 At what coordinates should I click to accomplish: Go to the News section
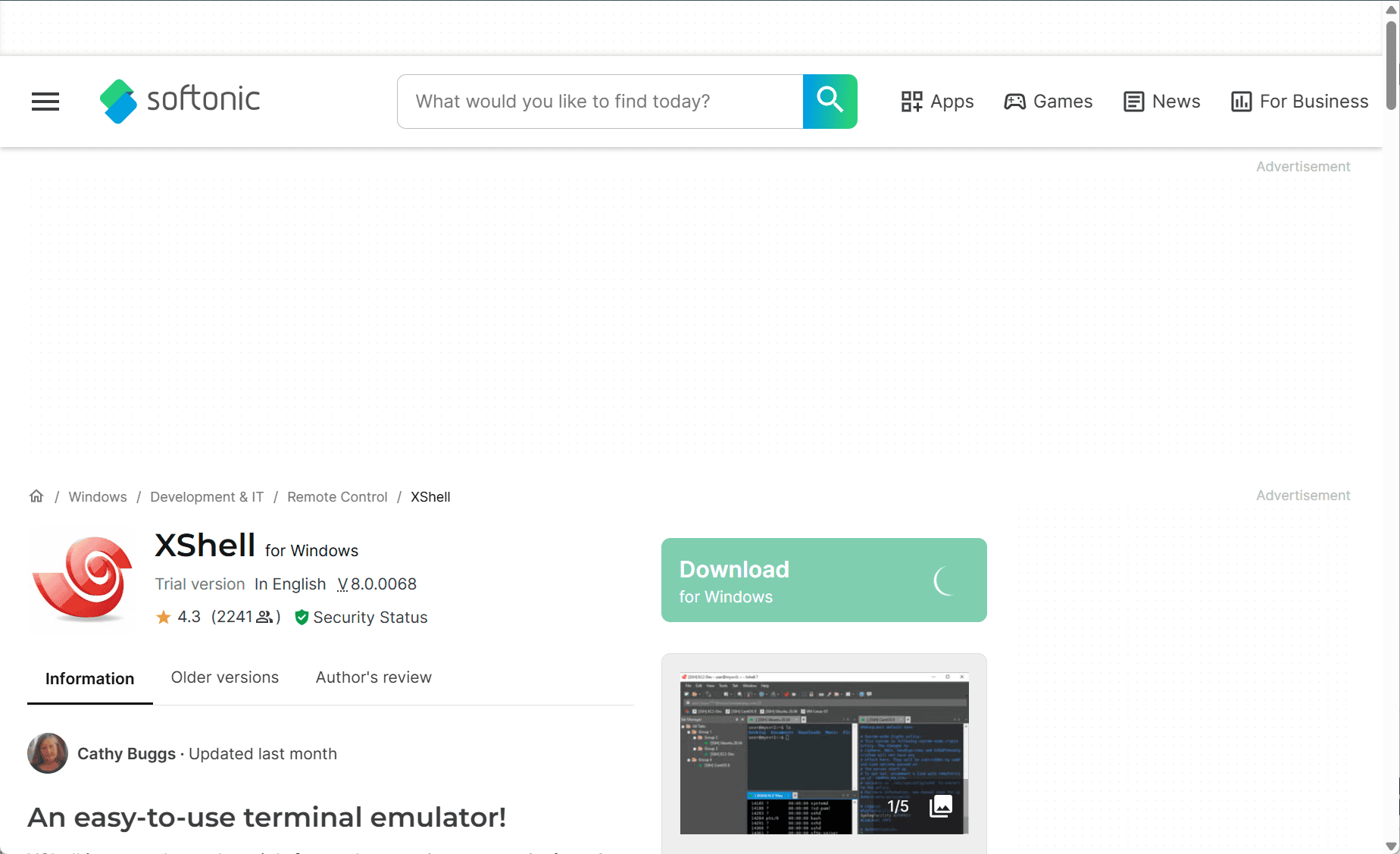1162,102
